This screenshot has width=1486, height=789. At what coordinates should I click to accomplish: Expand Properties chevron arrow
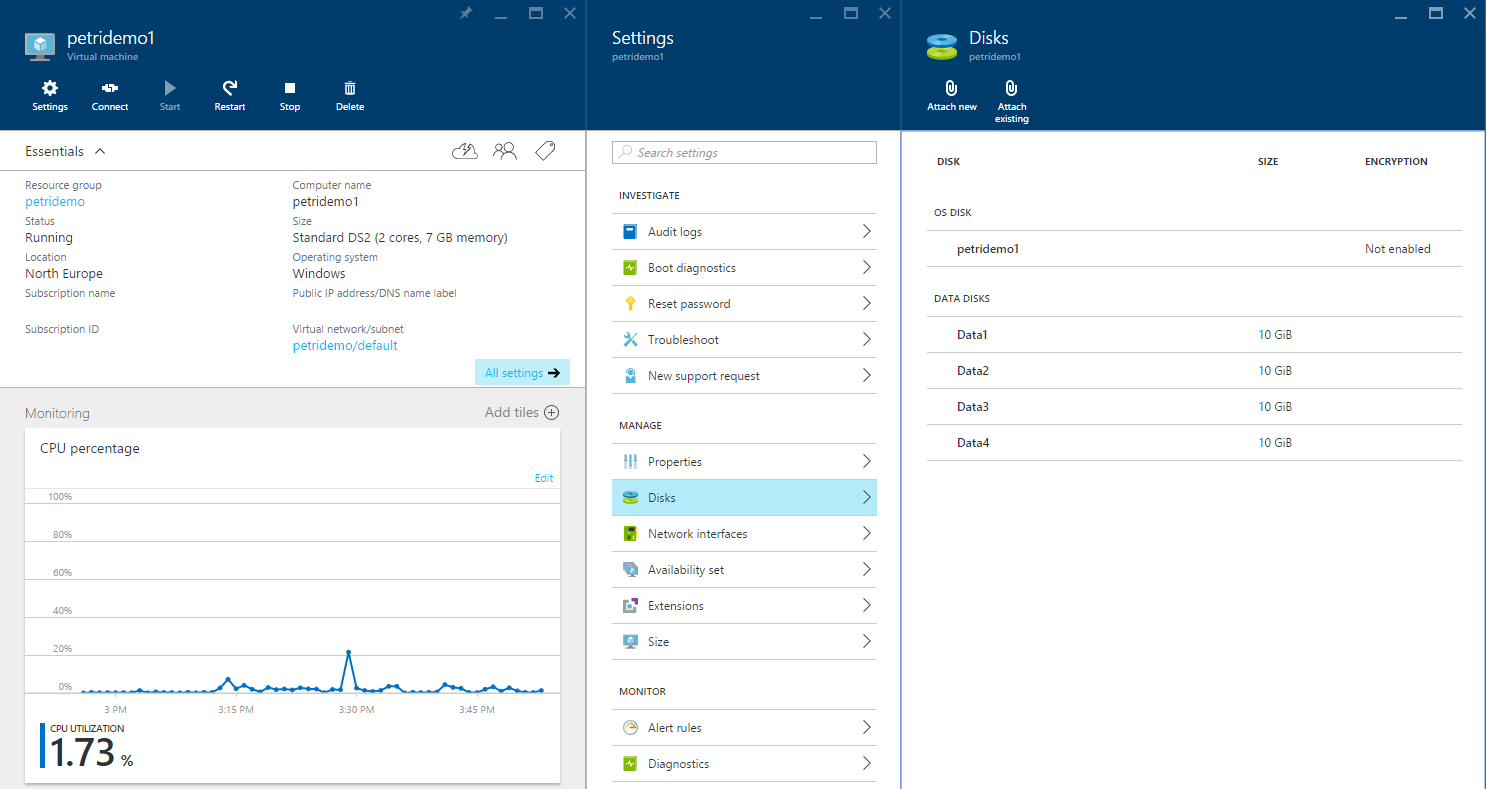(866, 461)
